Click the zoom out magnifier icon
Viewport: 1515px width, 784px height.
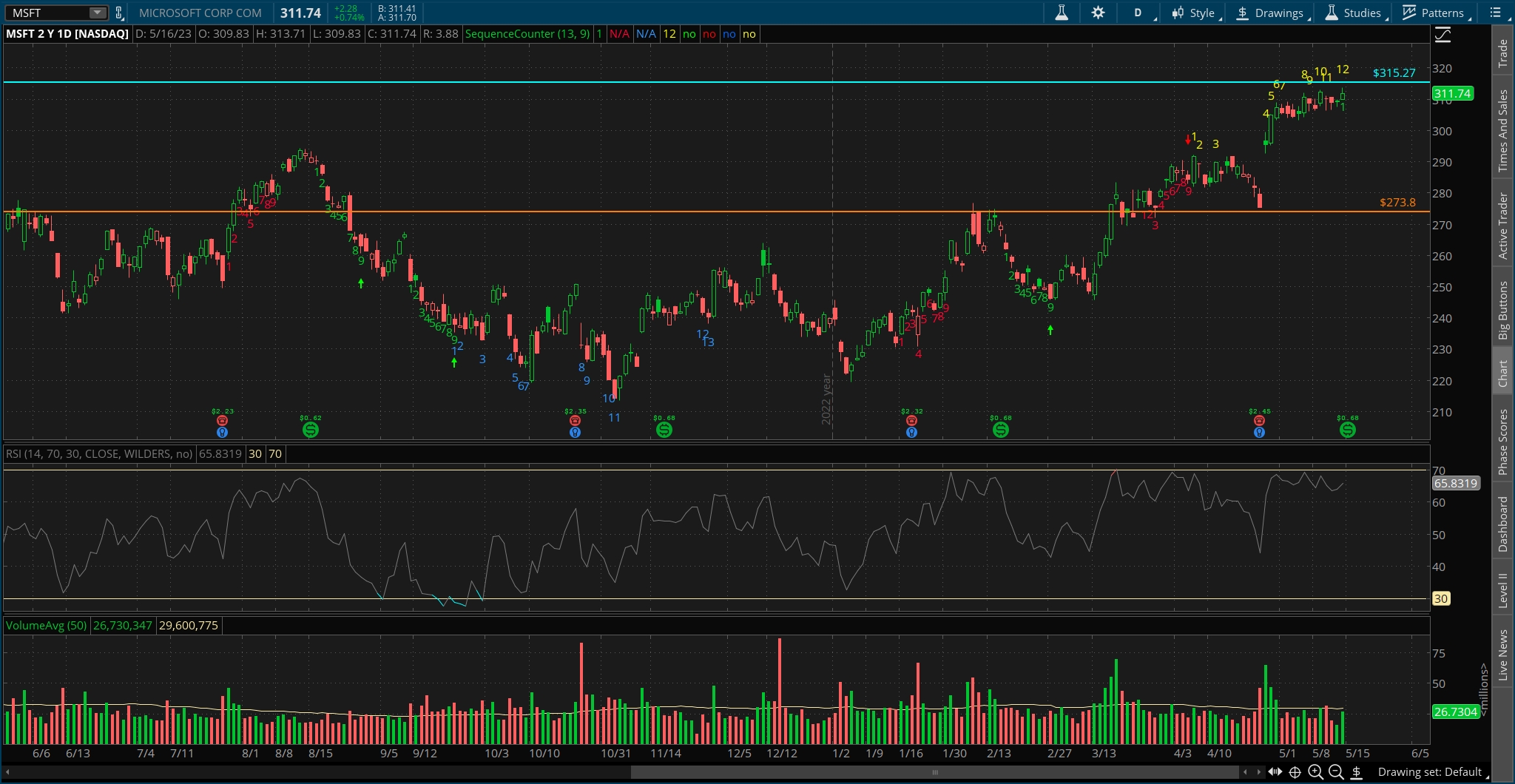point(1336,772)
